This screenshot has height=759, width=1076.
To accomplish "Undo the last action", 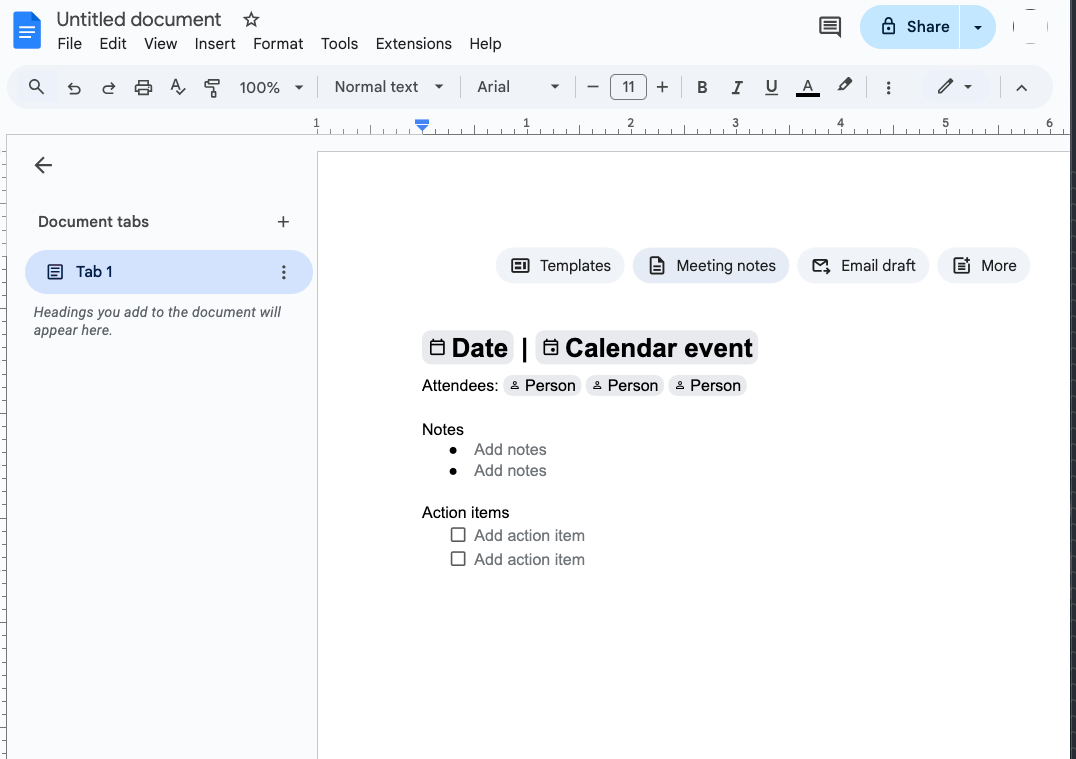I will coord(73,87).
